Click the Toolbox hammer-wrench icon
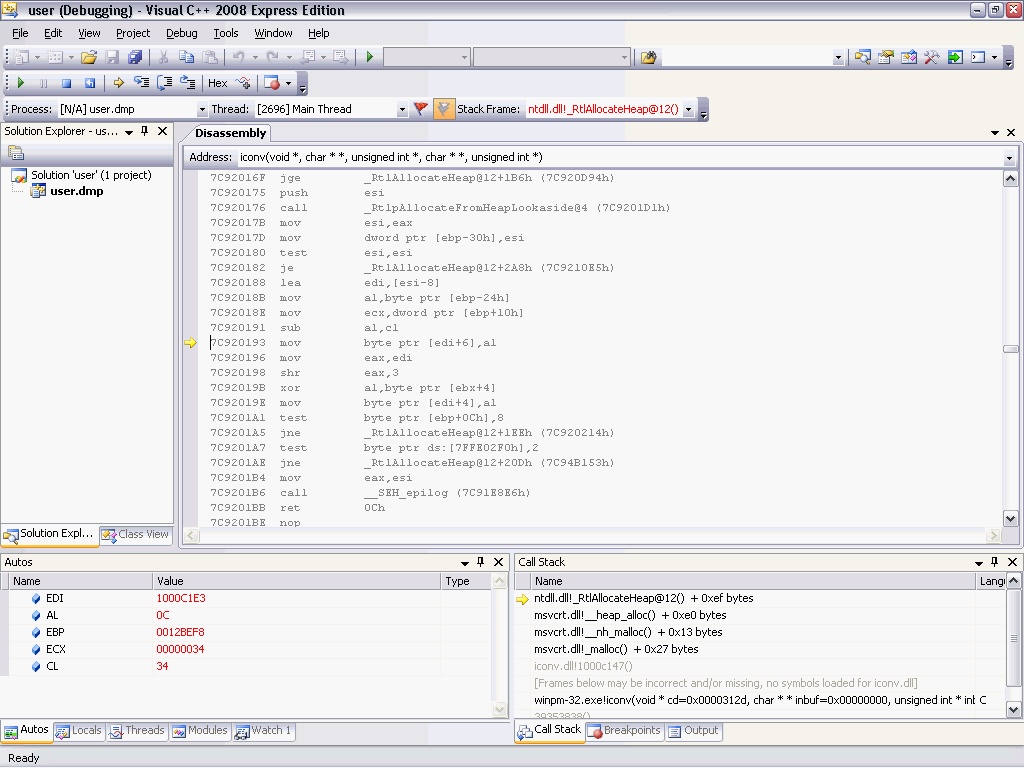This screenshot has width=1024, height=768. point(931,57)
